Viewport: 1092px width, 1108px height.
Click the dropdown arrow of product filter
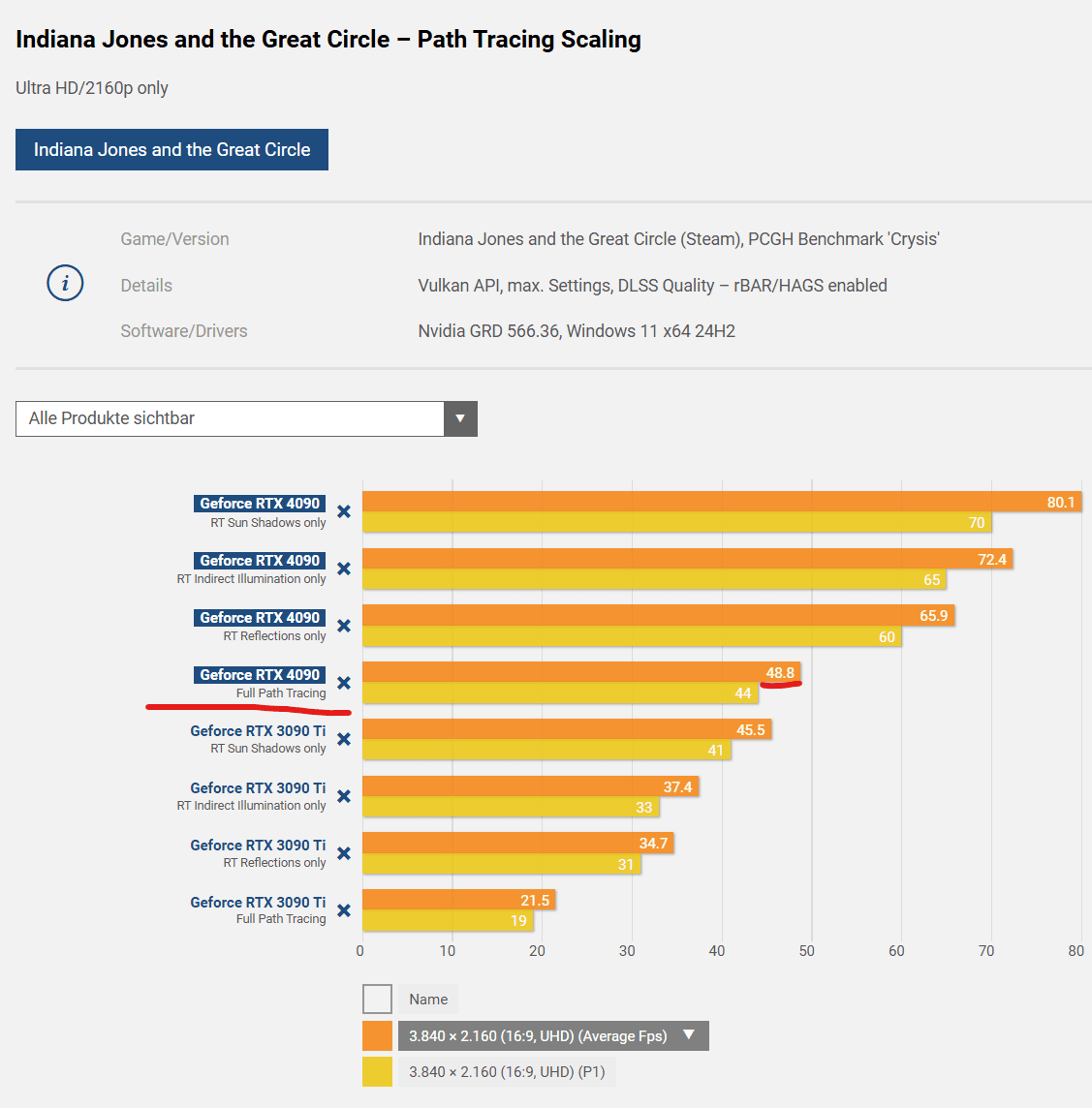[x=460, y=418]
